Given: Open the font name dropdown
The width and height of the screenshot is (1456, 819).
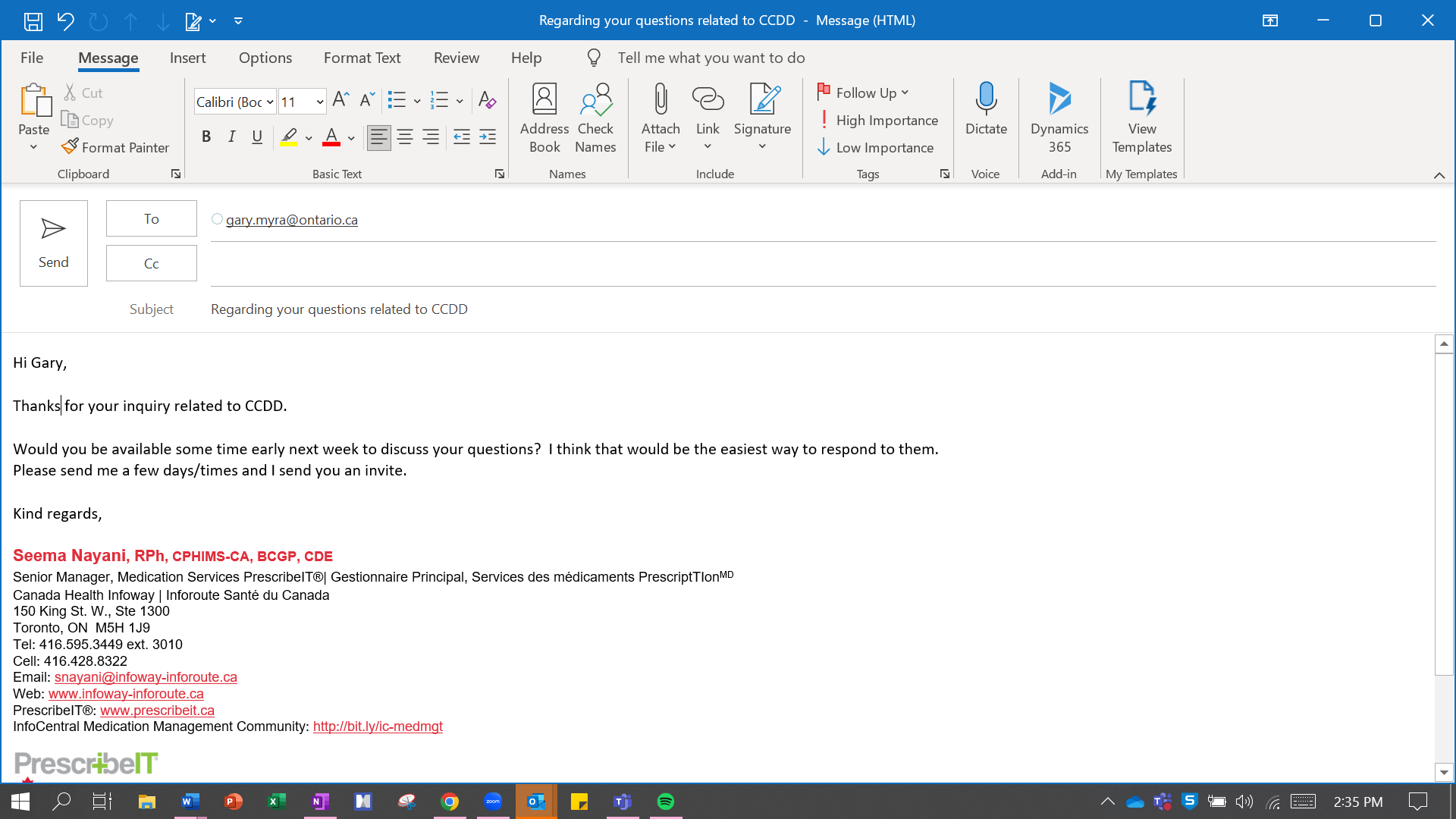Looking at the screenshot, I should coord(270,102).
